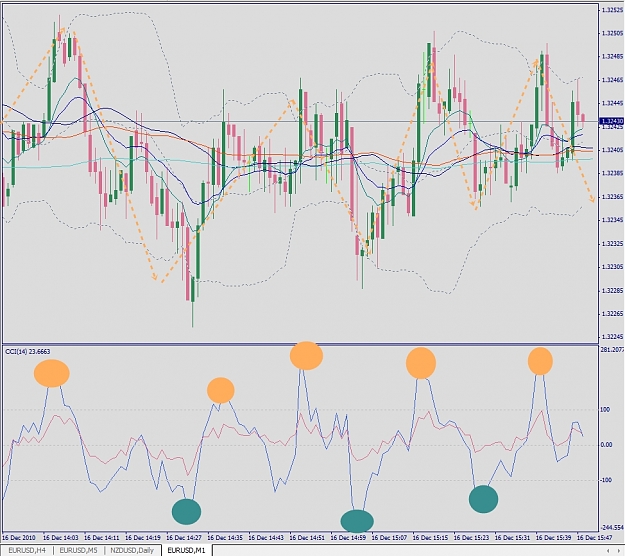
Task: Click the 1.32325 price axis label
Action: click(612, 244)
